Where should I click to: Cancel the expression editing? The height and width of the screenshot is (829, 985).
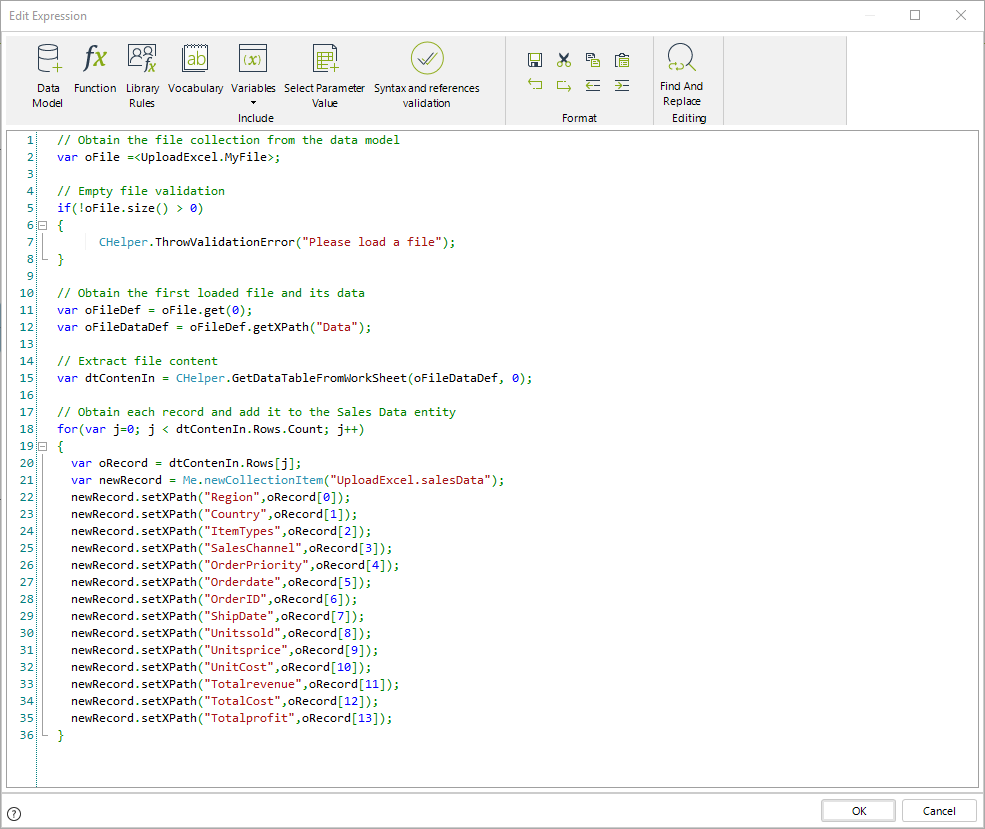(939, 811)
